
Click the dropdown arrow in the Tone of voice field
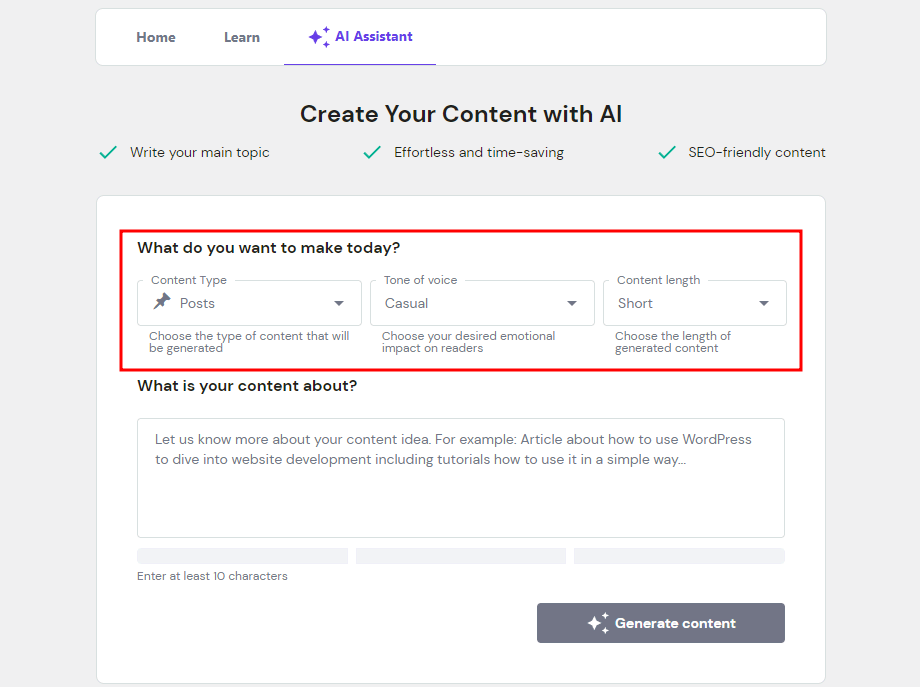click(570, 303)
